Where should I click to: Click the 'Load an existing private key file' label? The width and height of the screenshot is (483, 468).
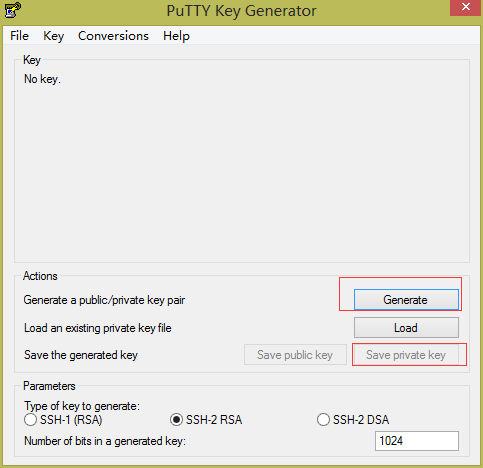click(98, 328)
